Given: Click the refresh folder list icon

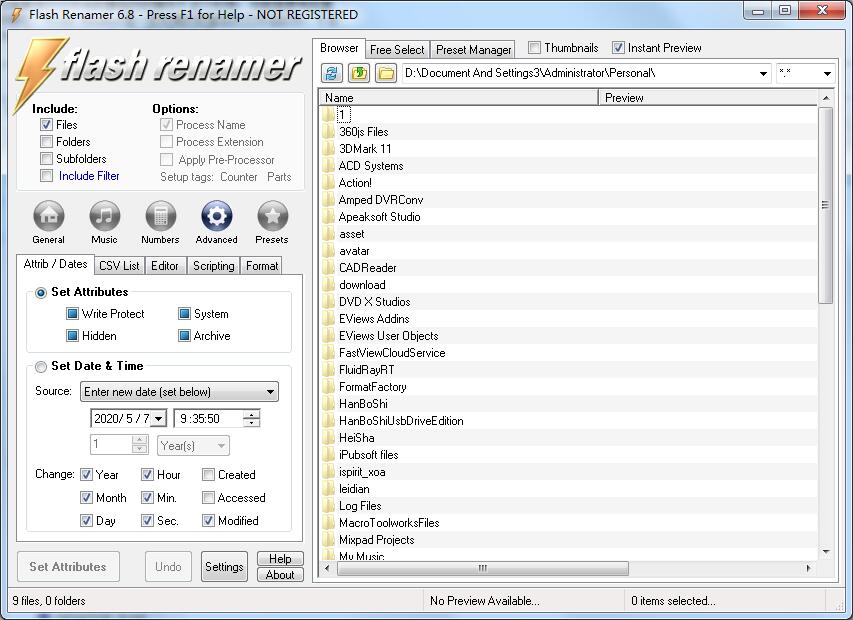Looking at the screenshot, I should click(332, 74).
